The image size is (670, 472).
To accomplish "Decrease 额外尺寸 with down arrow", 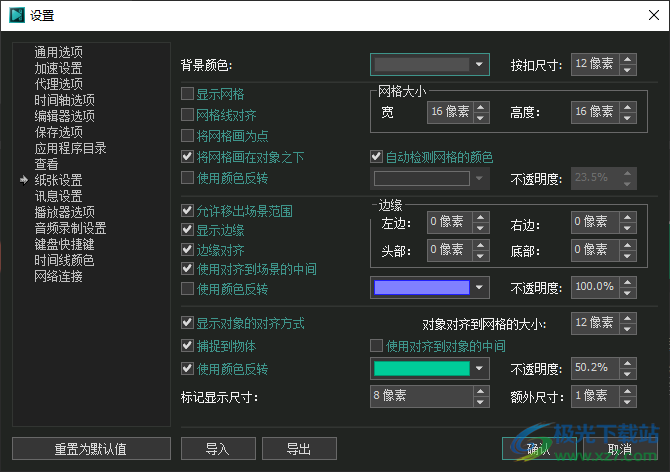I will [627, 402].
